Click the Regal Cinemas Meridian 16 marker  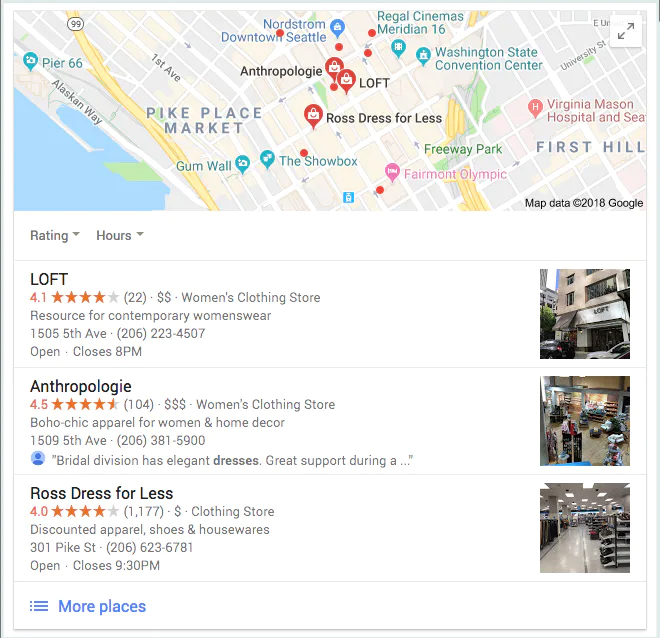[x=398, y=48]
